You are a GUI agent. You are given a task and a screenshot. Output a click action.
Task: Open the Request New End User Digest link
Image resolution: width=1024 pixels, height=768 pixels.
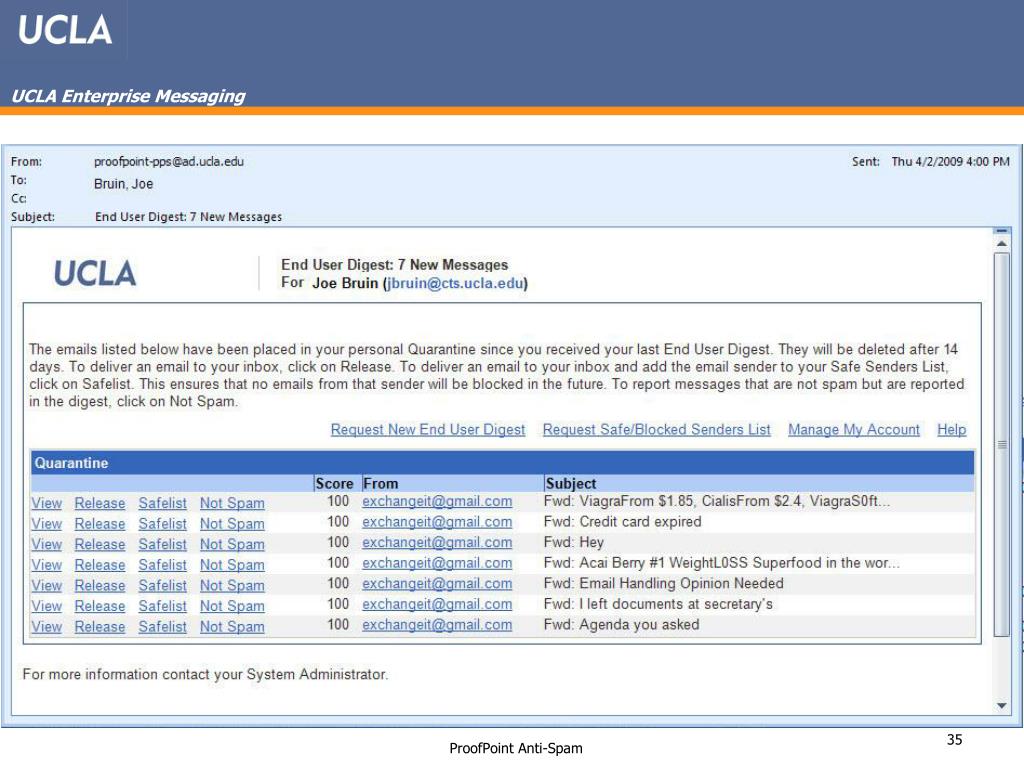point(428,430)
